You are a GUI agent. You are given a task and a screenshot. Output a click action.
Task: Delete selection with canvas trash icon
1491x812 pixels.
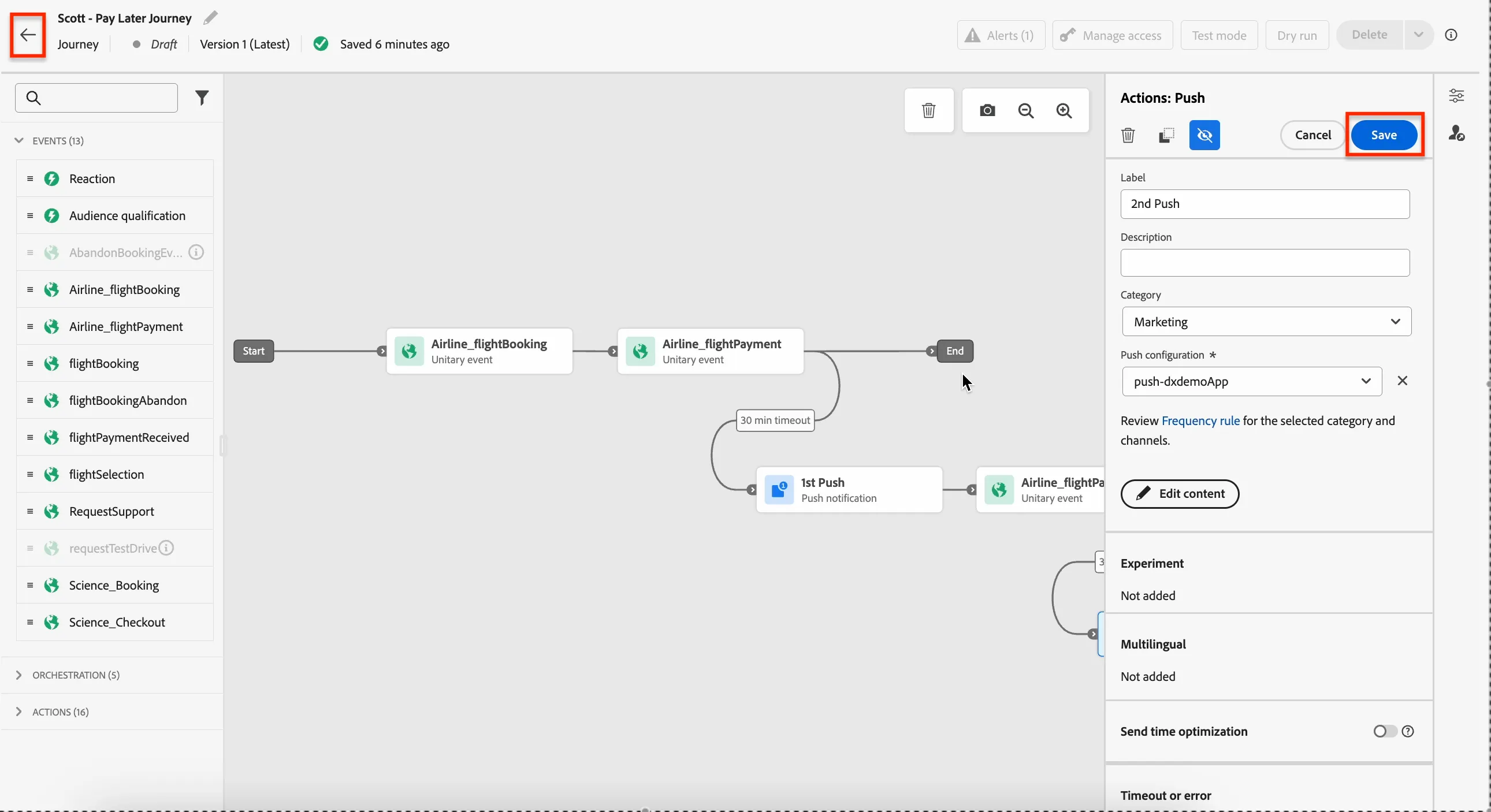(928, 110)
